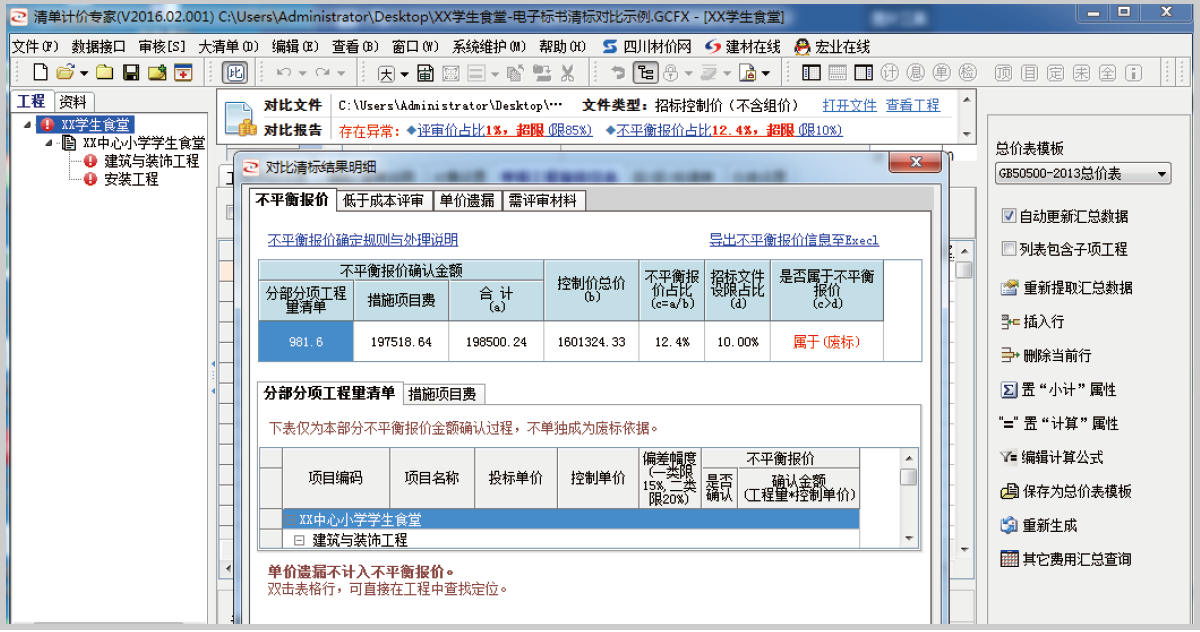The image size is (1200, 632).
Task: Toggle the 比 compare toolbar button
Action: pos(234,73)
